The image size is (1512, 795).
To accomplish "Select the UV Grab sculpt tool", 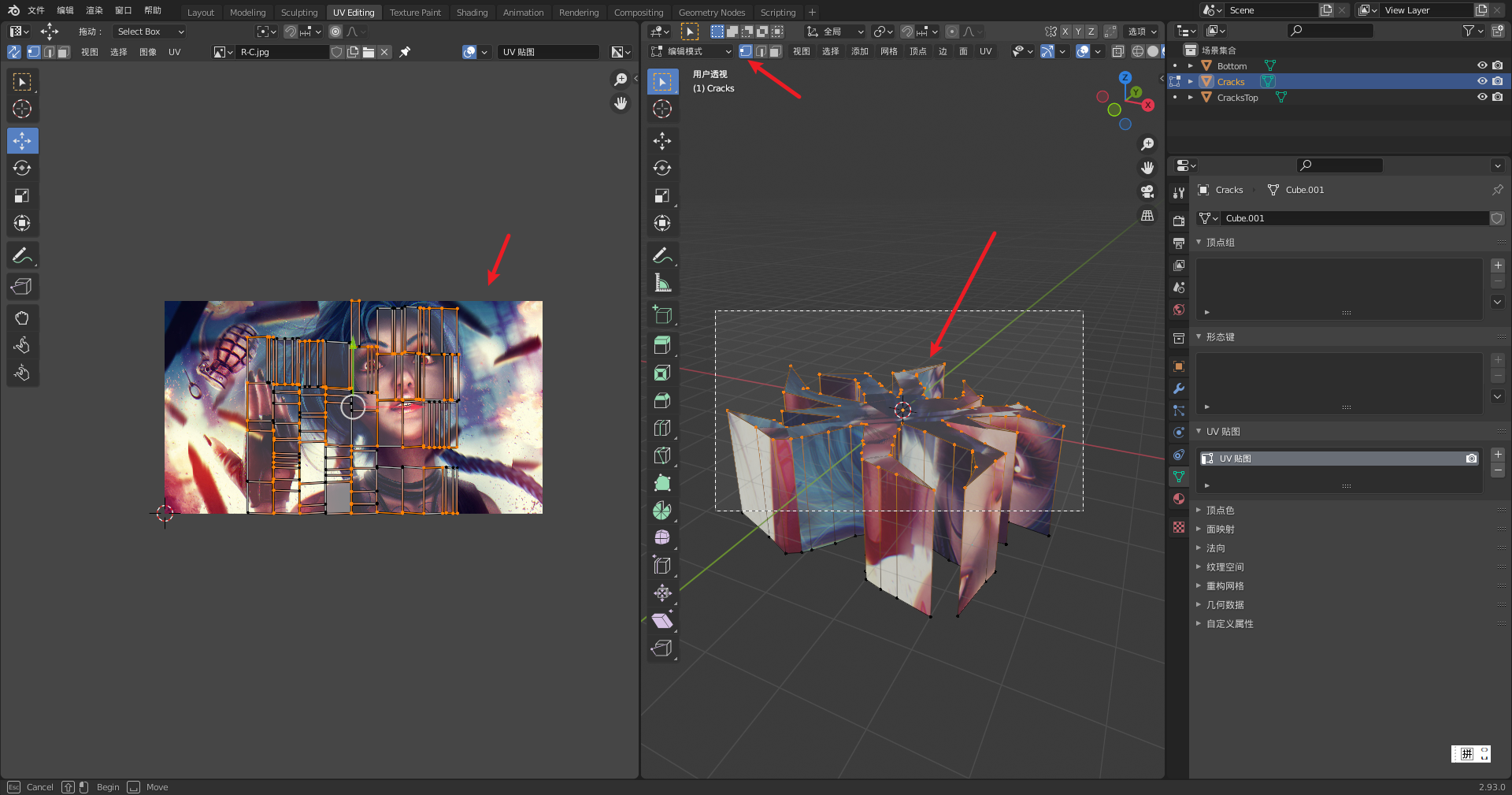I will [x=22, y=318].
